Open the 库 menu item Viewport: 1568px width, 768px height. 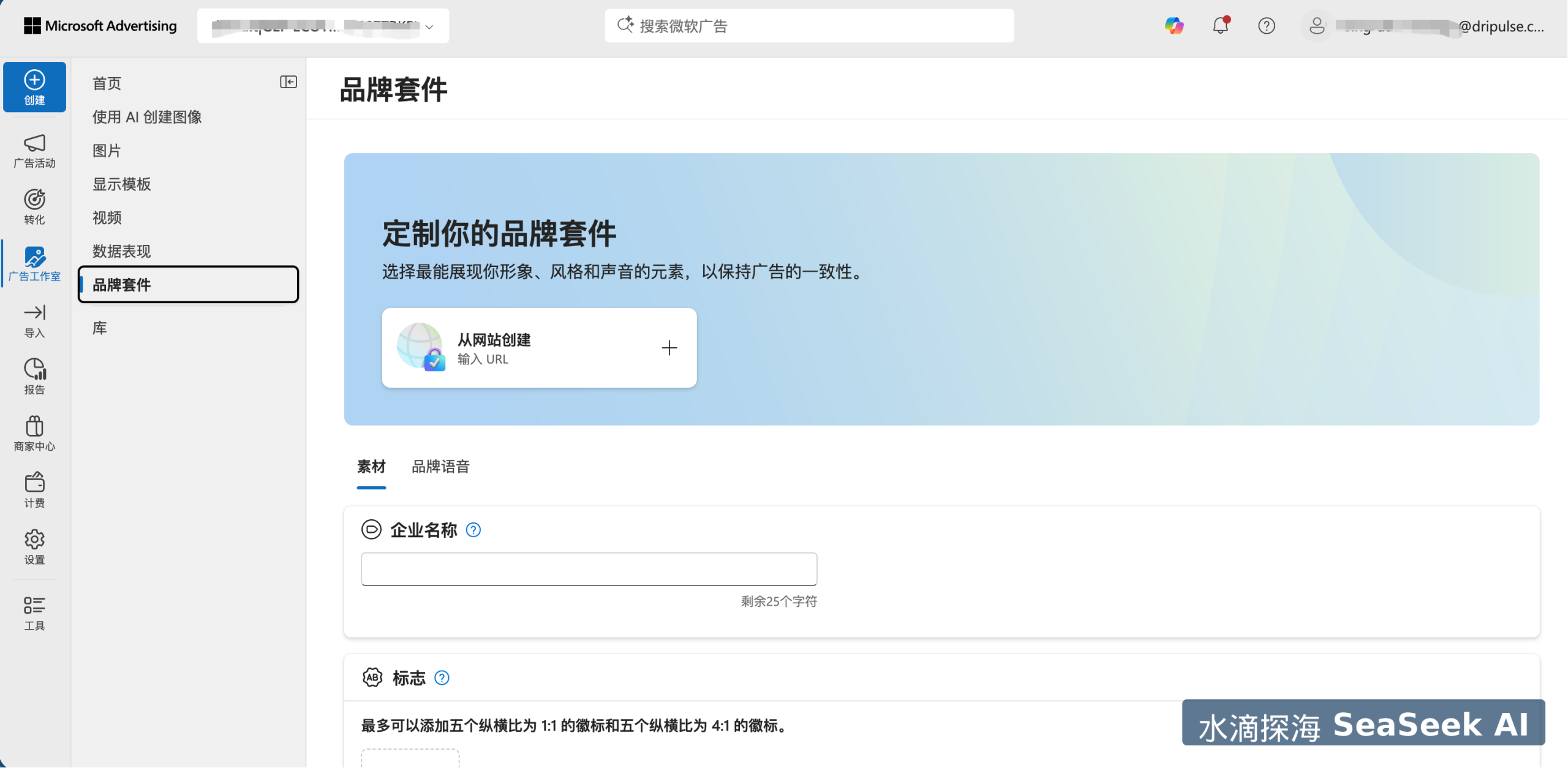coord(99,328)
